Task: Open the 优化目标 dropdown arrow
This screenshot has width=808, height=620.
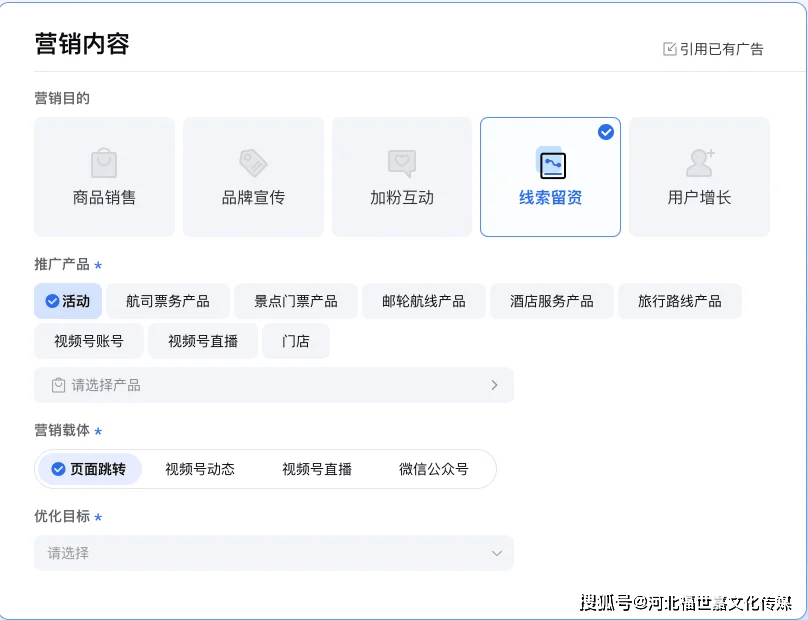Action: (496, 553)
